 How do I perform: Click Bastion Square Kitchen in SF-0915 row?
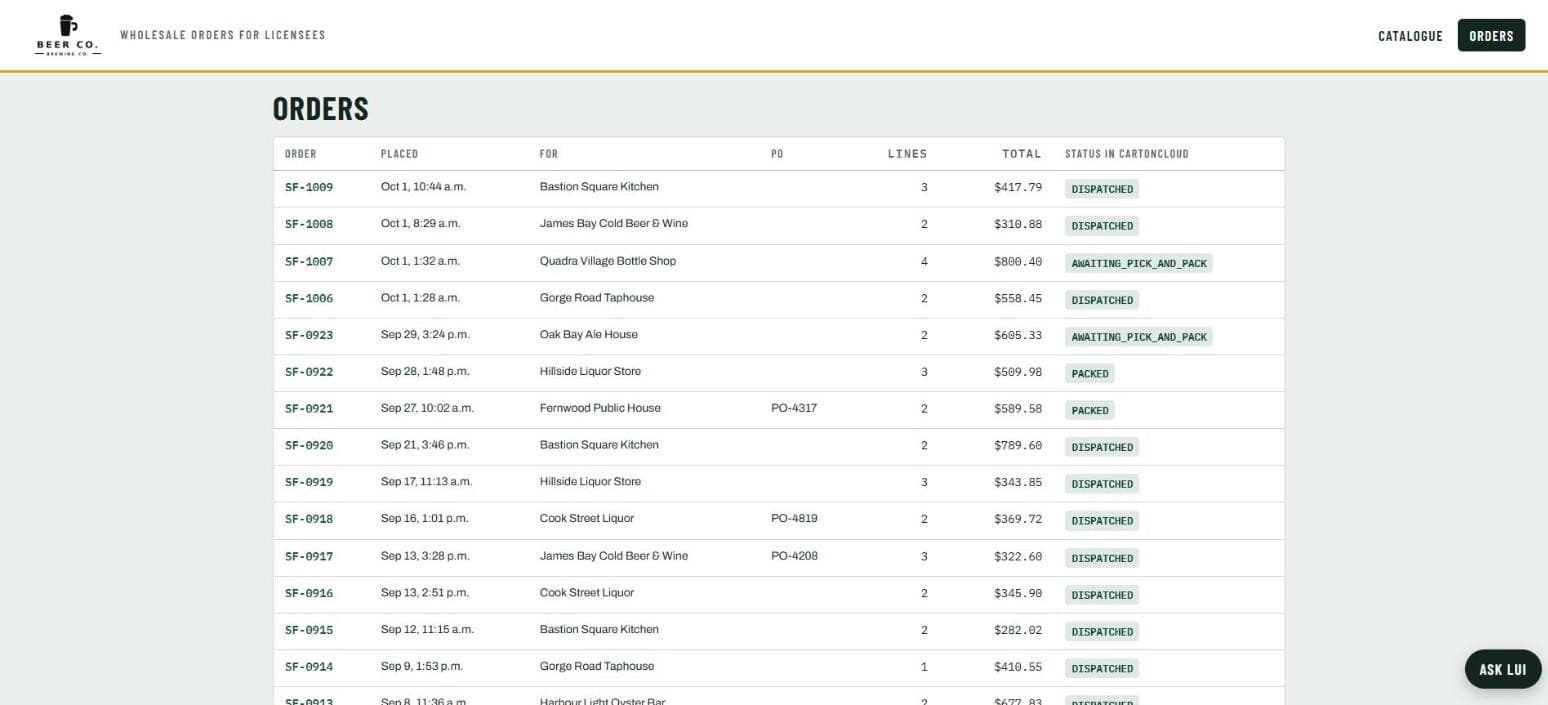tap(599, 630)
